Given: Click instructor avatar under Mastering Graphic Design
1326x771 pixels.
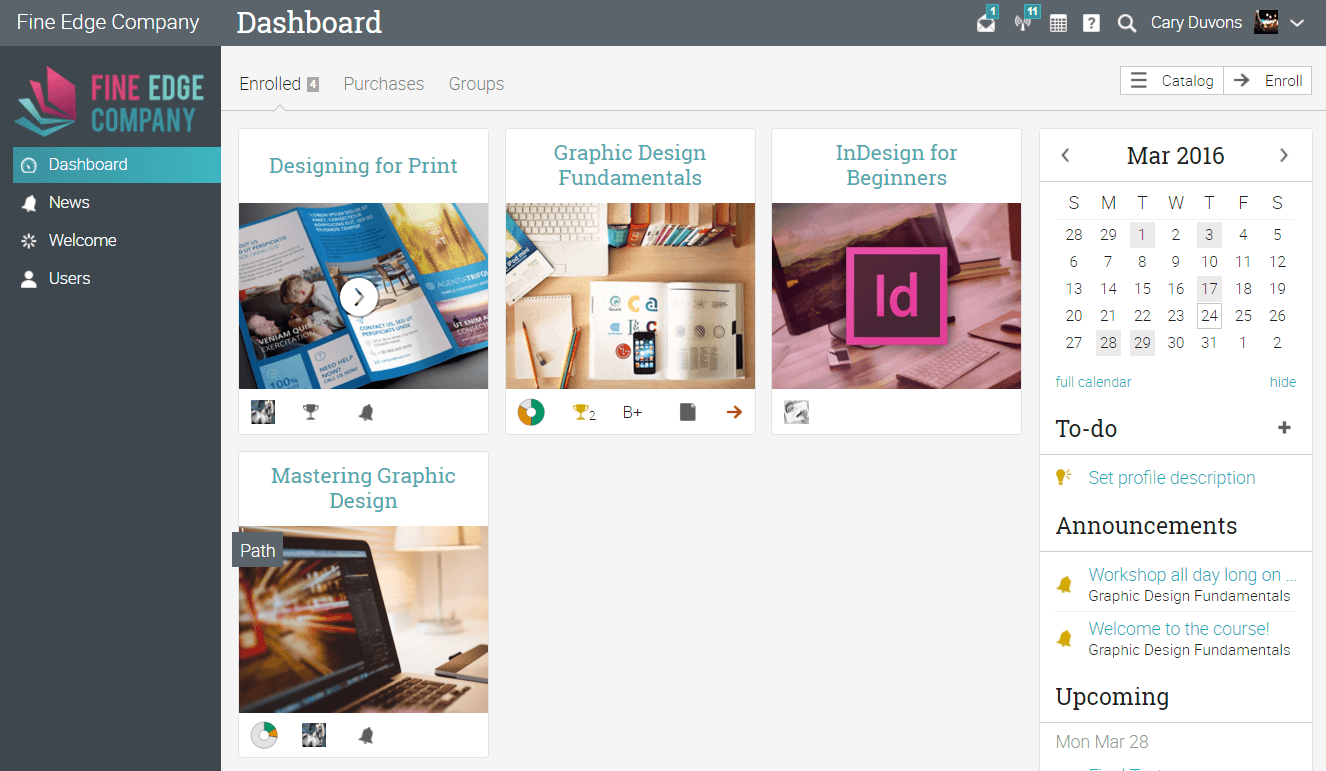Looking at the screenshot, I should 314,735.
